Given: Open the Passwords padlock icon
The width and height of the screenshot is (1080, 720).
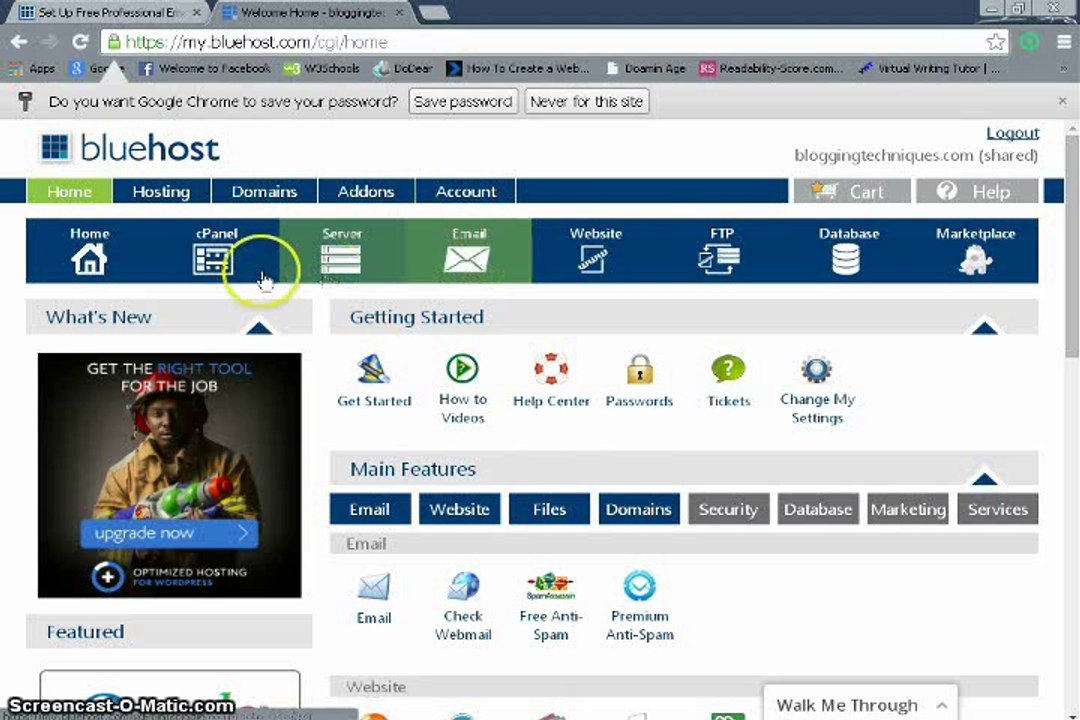Looking at the screenshot, I should [x=640, y=369].
